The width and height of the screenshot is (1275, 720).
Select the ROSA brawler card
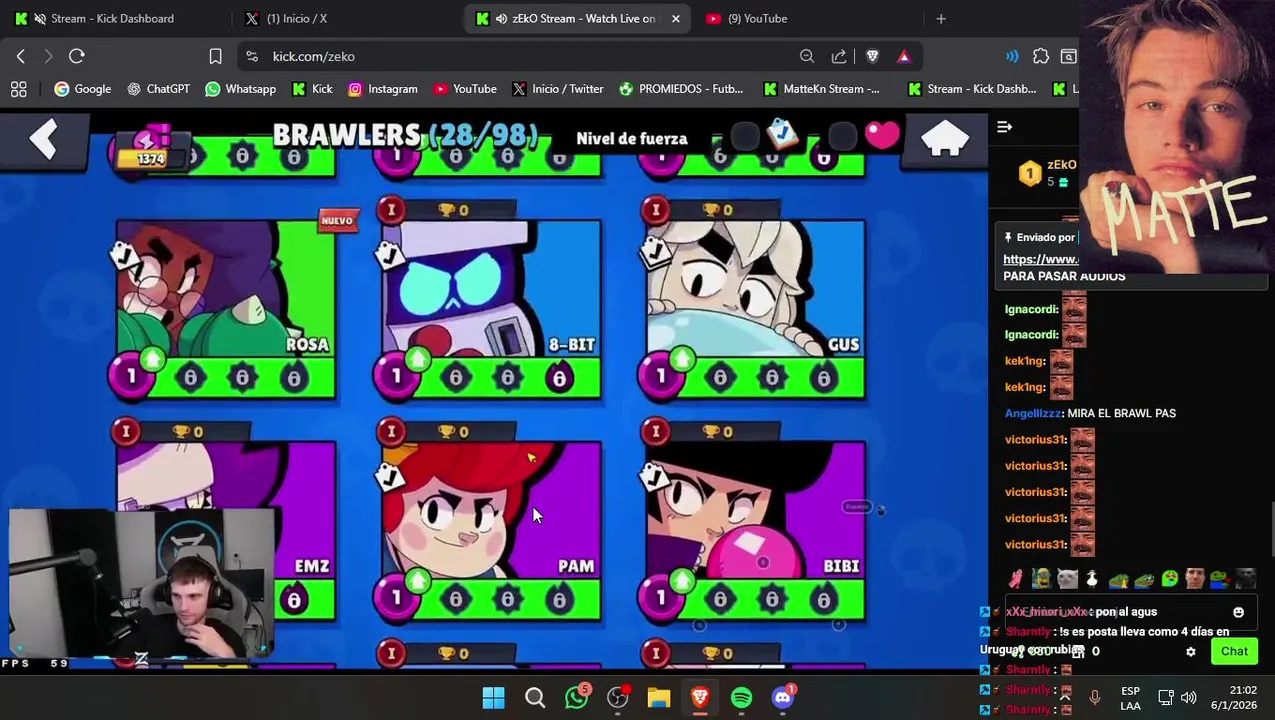pyautogui.click(x=226, y=310)
